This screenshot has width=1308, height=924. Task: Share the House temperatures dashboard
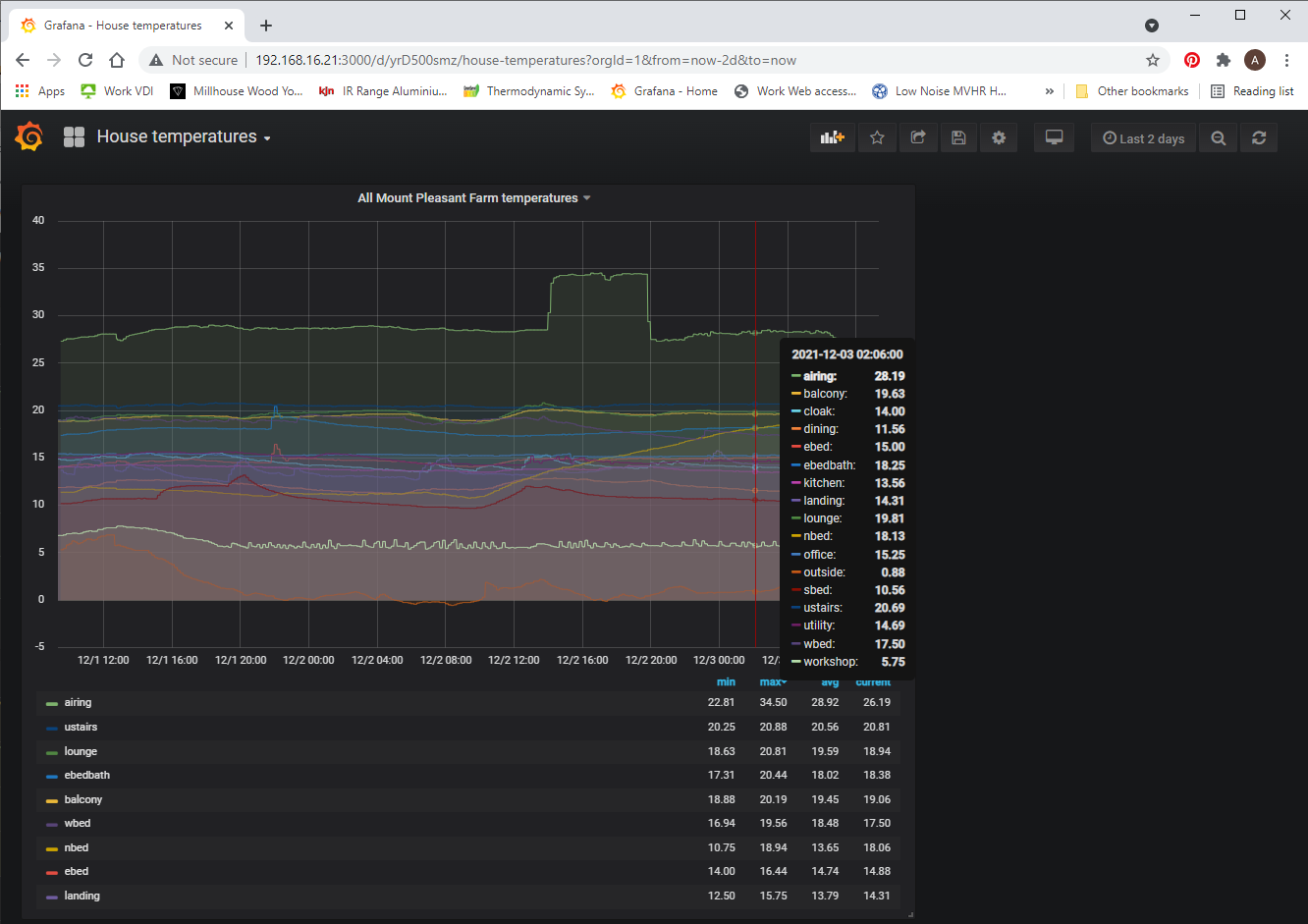coord(918,138)
